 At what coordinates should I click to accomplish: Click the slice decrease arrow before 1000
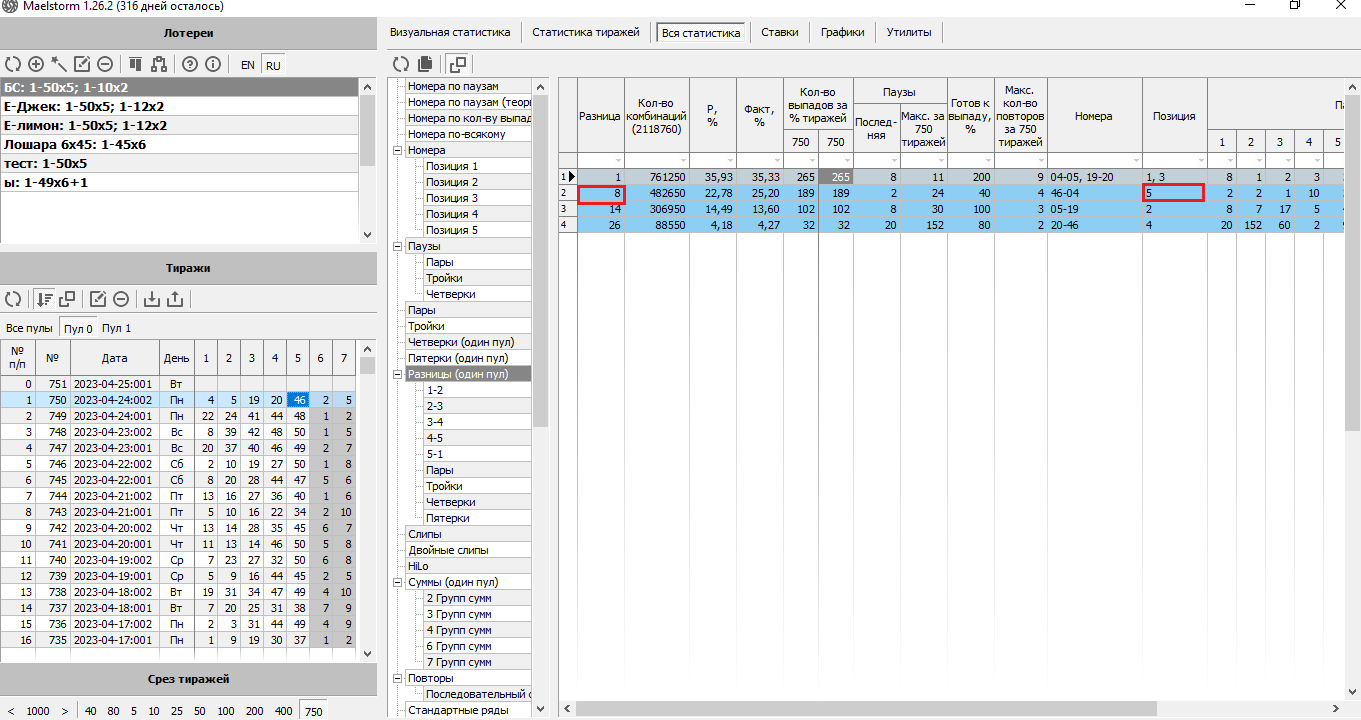10,710
